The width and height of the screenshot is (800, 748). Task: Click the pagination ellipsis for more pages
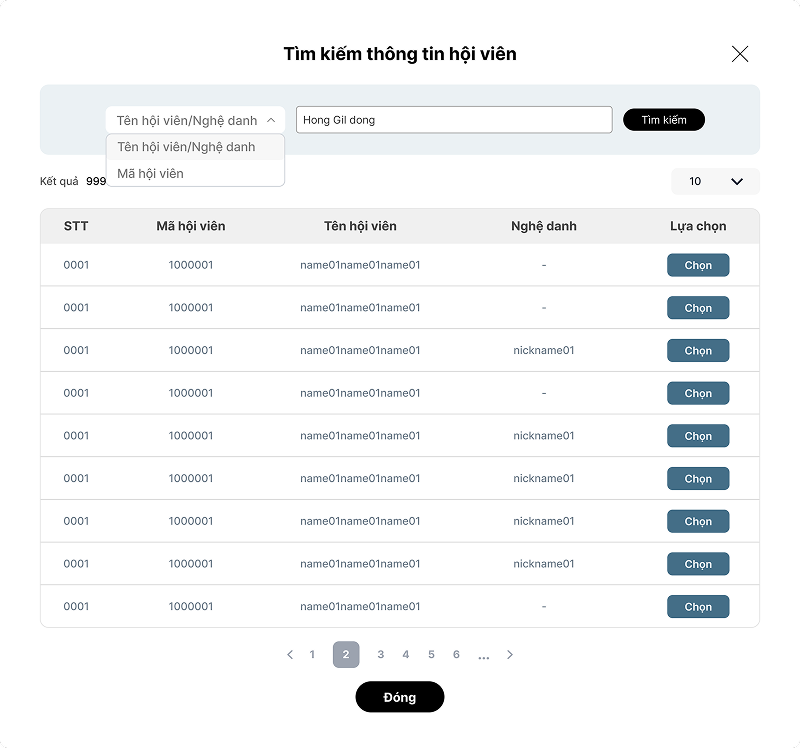click(483, 656)
